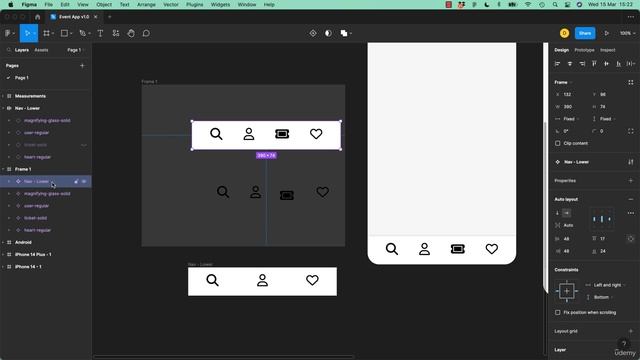This screenshot has width=640, height=360.
Task: Click the Align top icon
Action: tap(594, 64)
